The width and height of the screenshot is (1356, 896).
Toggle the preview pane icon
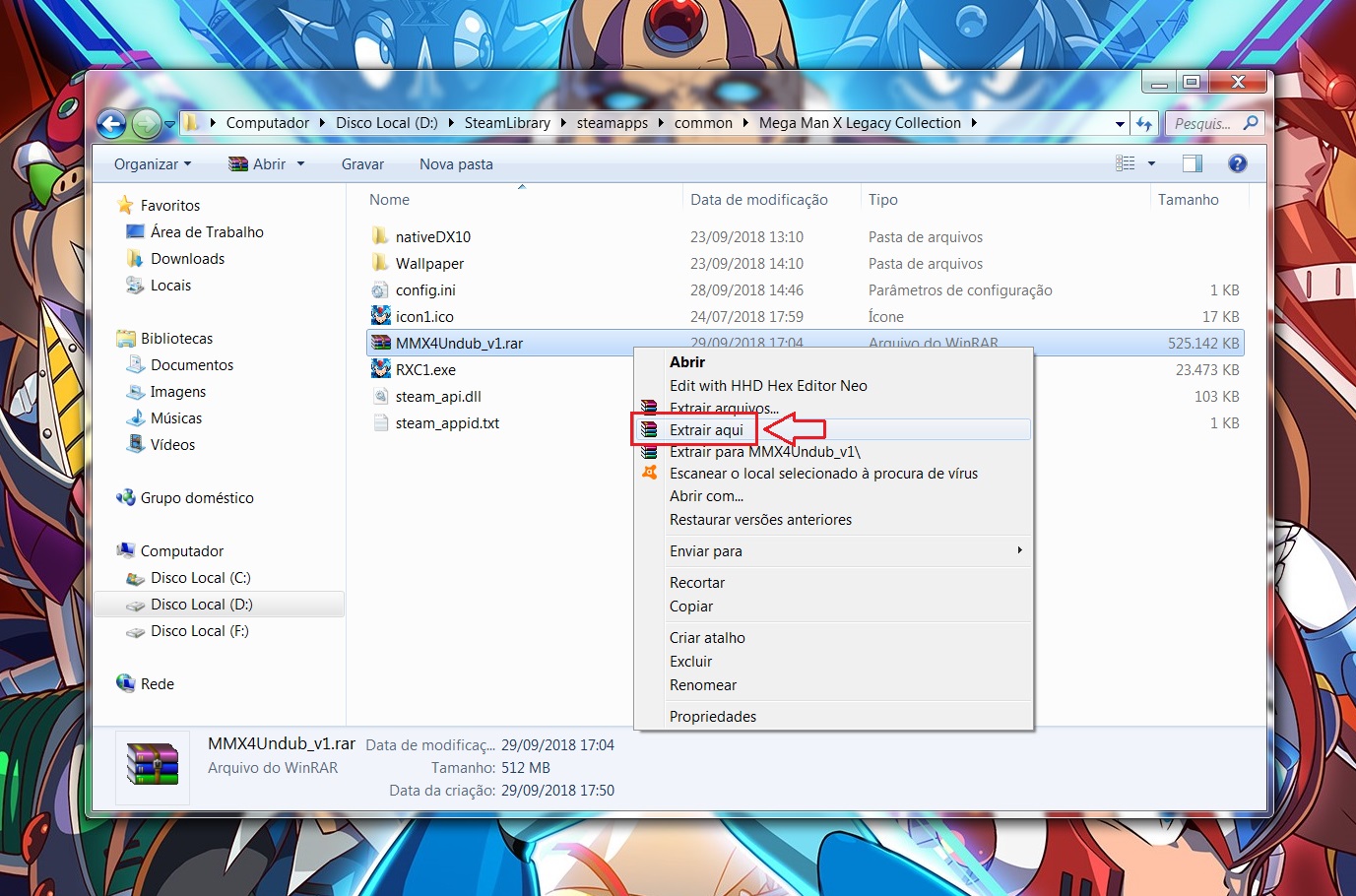point(1193,163)
